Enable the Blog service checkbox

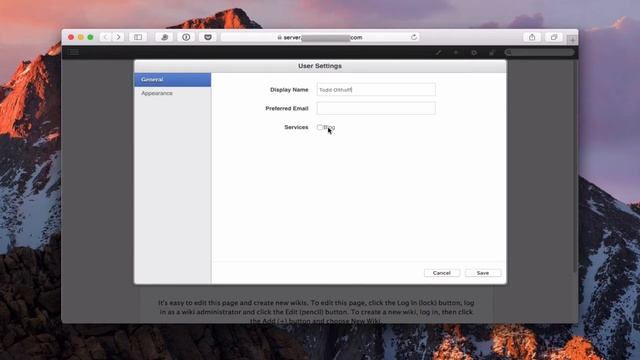(320, 127)
